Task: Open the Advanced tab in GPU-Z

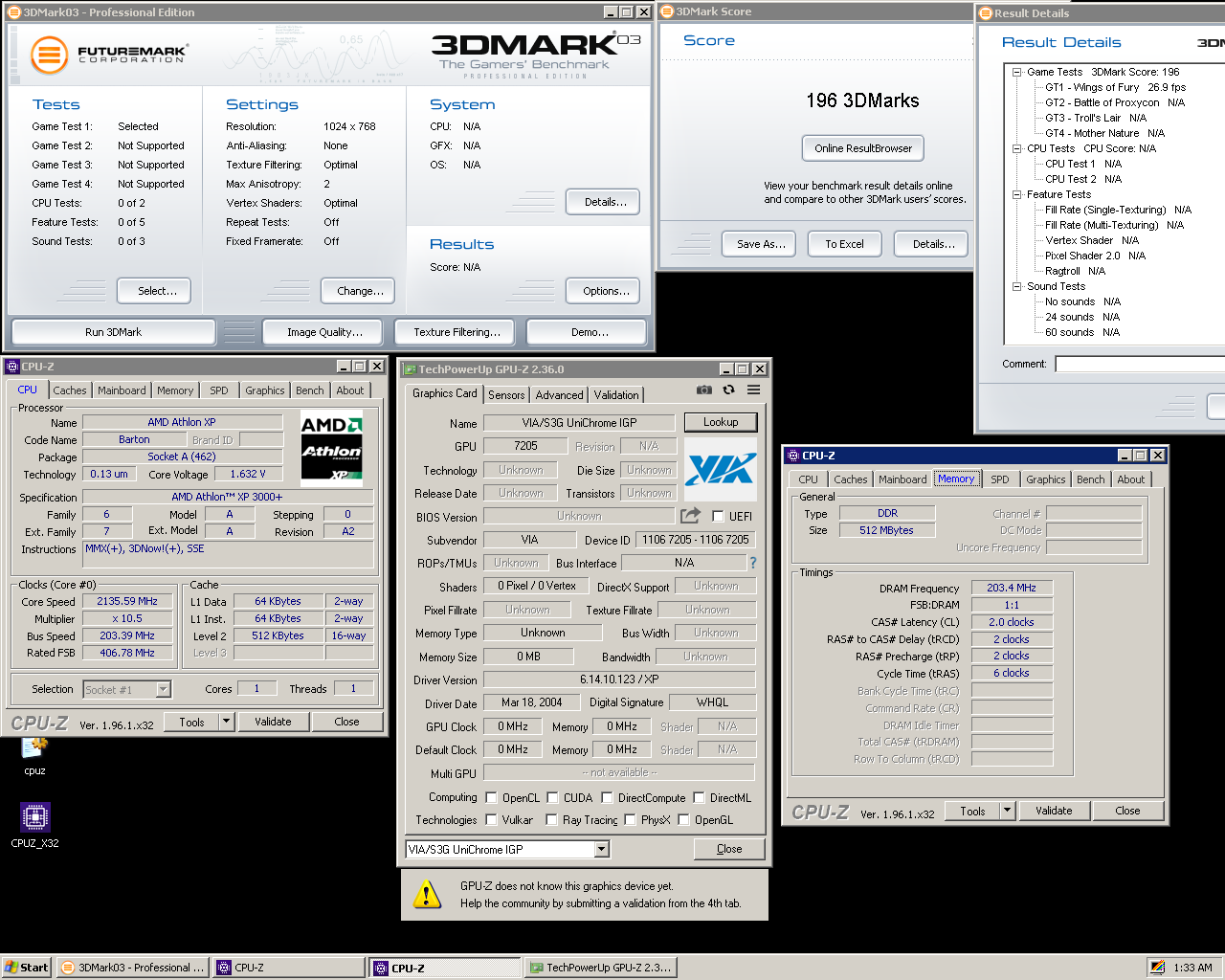Action: coord(559,395)
